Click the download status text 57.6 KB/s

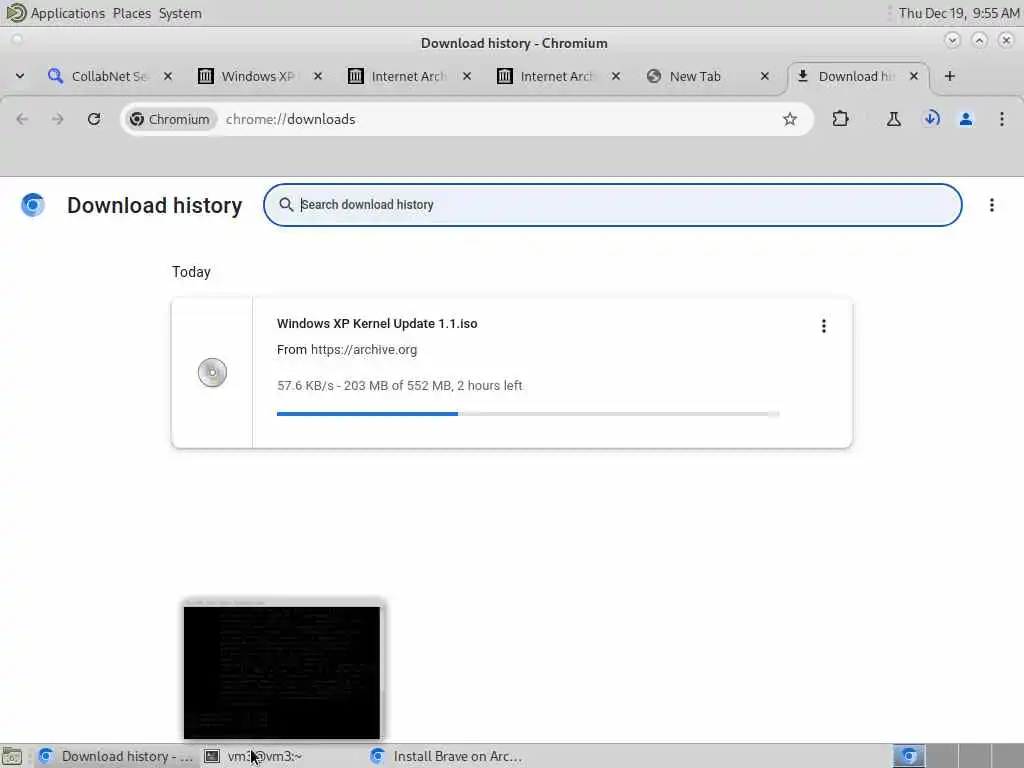[x=400, y=385]
